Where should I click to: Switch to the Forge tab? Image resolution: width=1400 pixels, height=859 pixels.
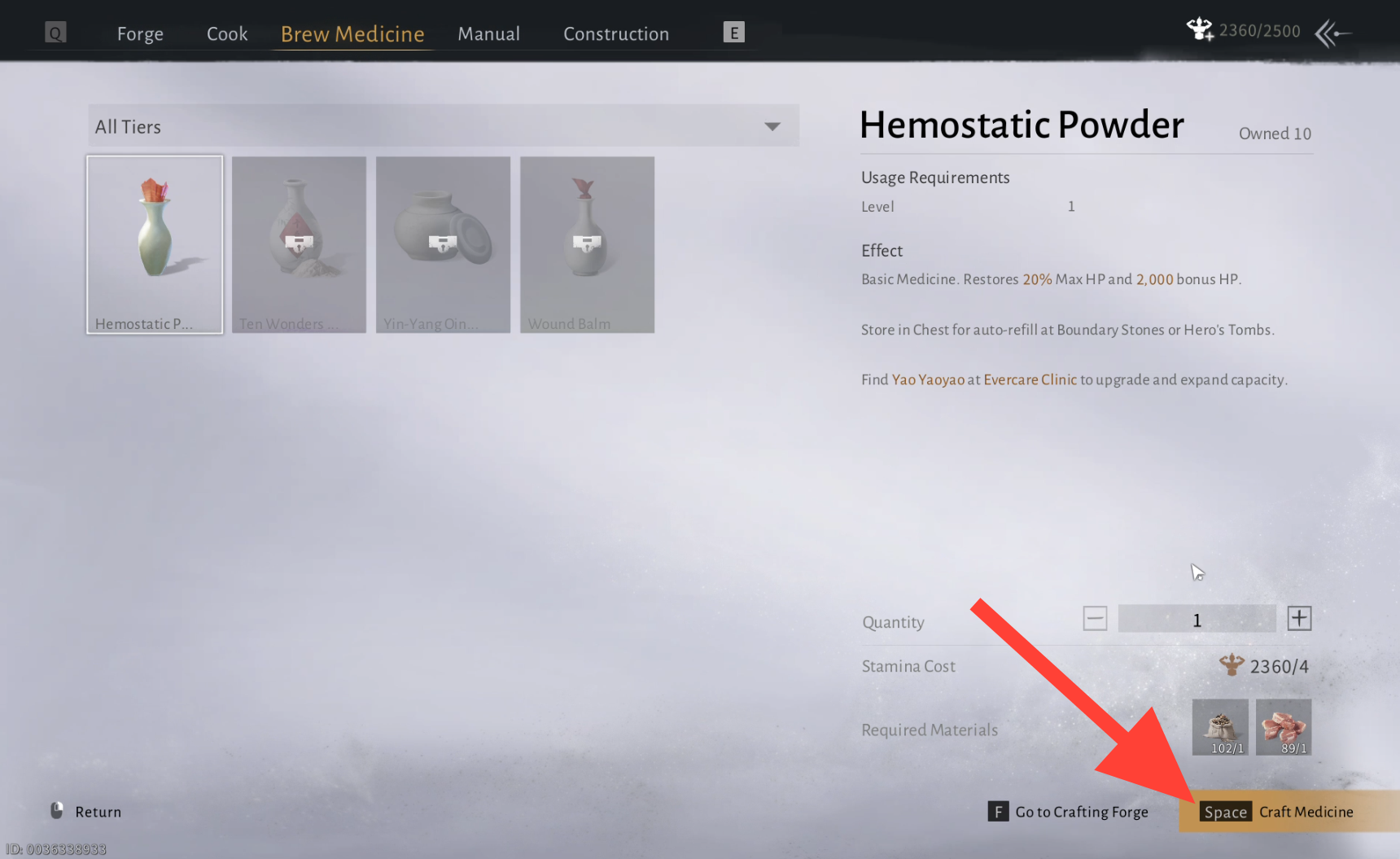(140, 34)
